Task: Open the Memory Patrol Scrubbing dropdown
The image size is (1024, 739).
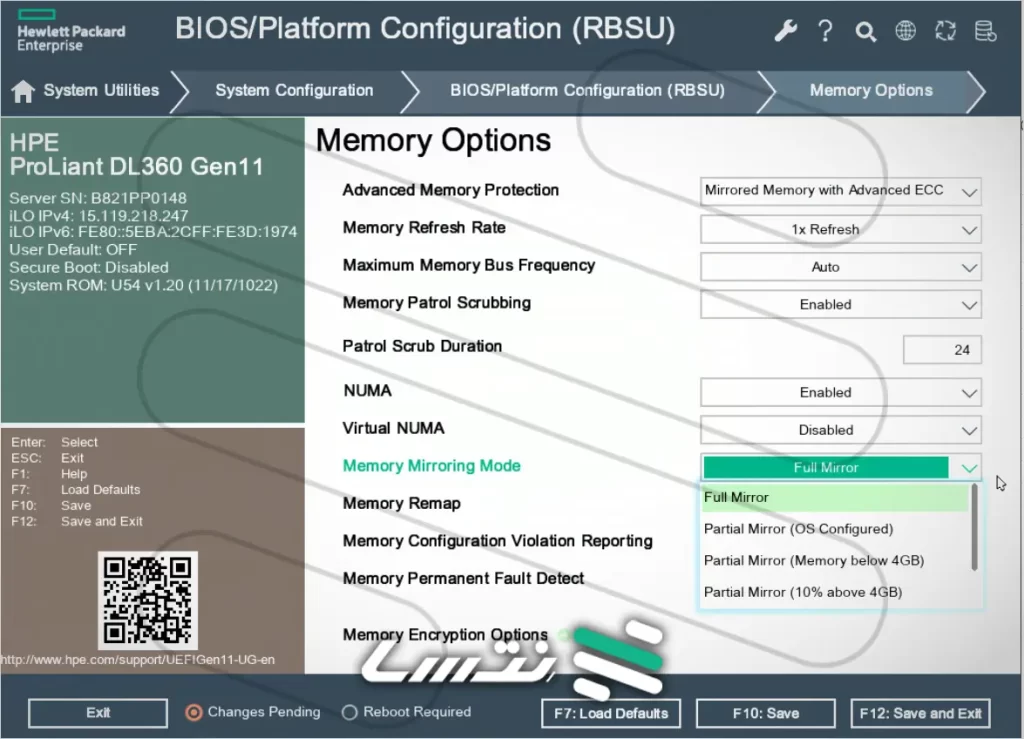Action: pyautogui.click(x=840, y=305)
